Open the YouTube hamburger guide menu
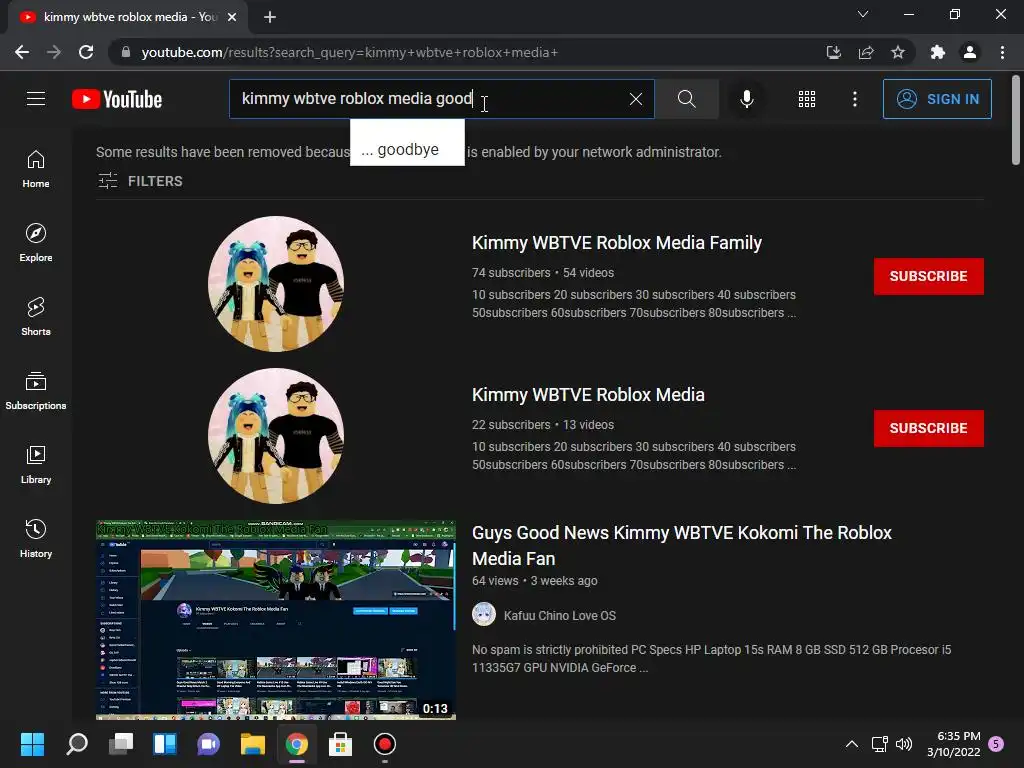1024x768 pixels. (x=36, y=99)
